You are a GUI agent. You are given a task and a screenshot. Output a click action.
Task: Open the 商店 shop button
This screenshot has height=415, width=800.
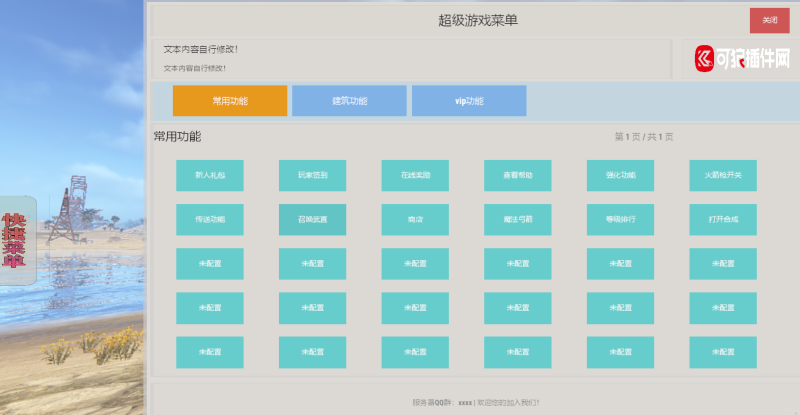pyautogui.click(x=415, y=219)
